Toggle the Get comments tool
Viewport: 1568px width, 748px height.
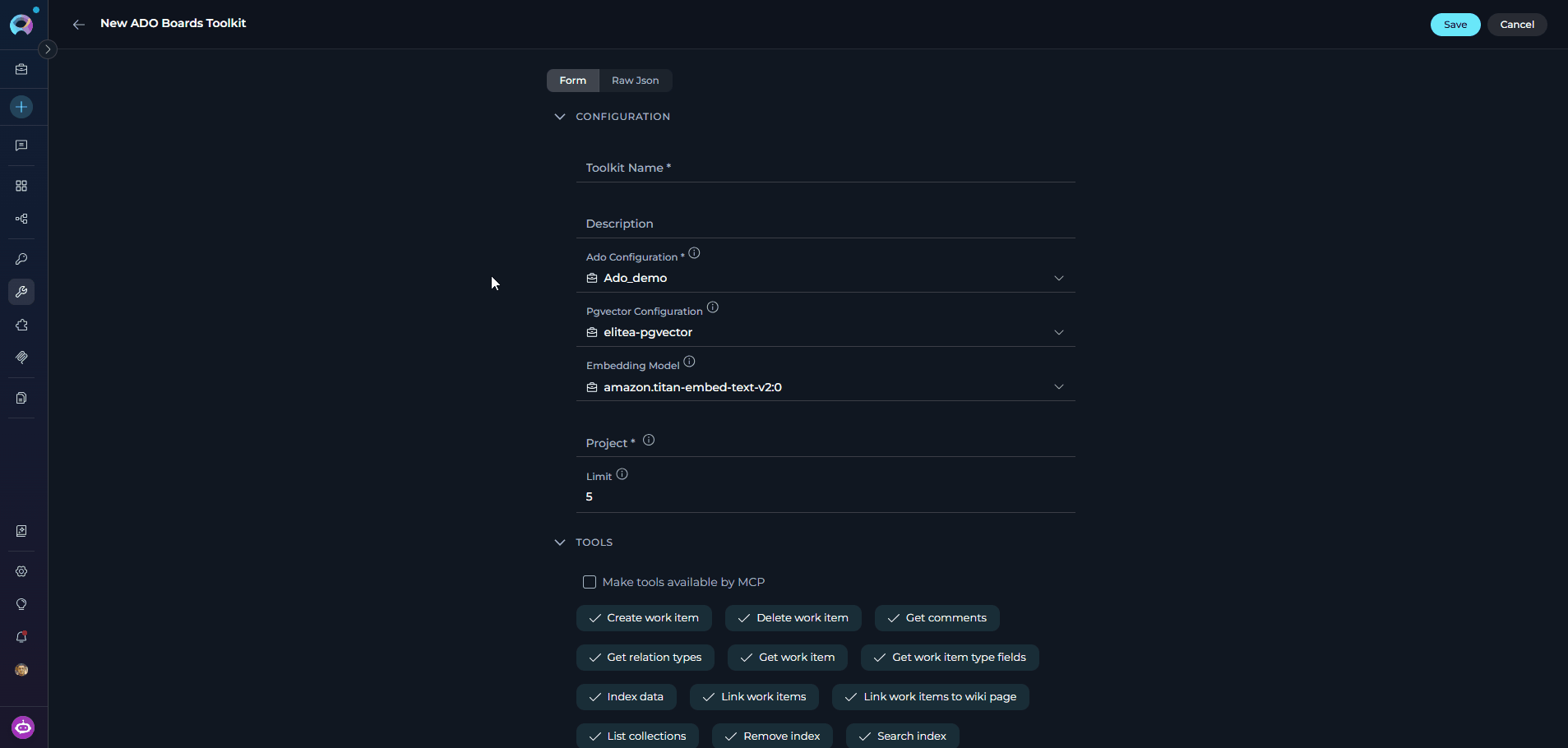point(937,618)
